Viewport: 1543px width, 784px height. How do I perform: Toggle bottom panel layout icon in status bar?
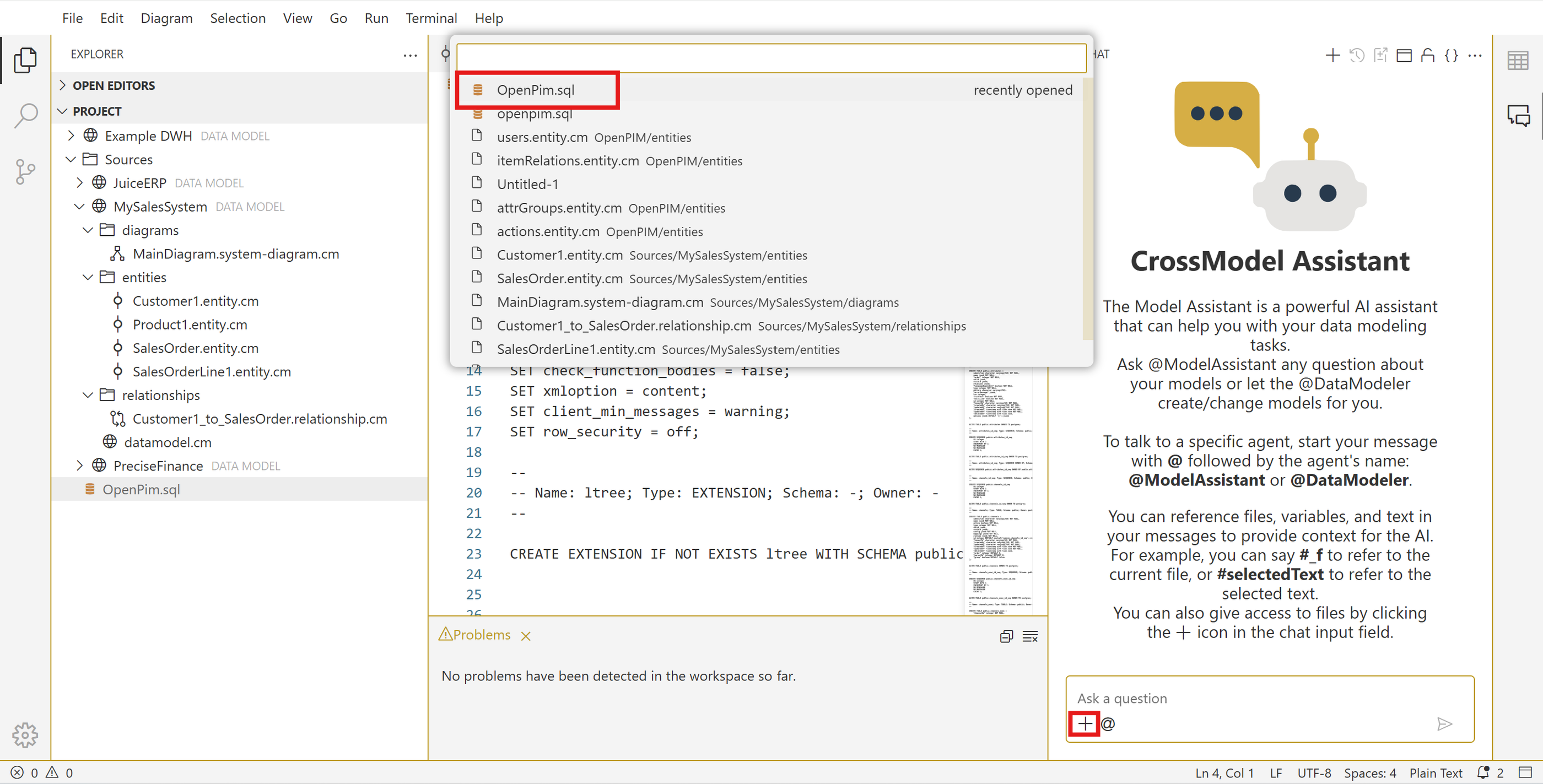coord(1525,772)
